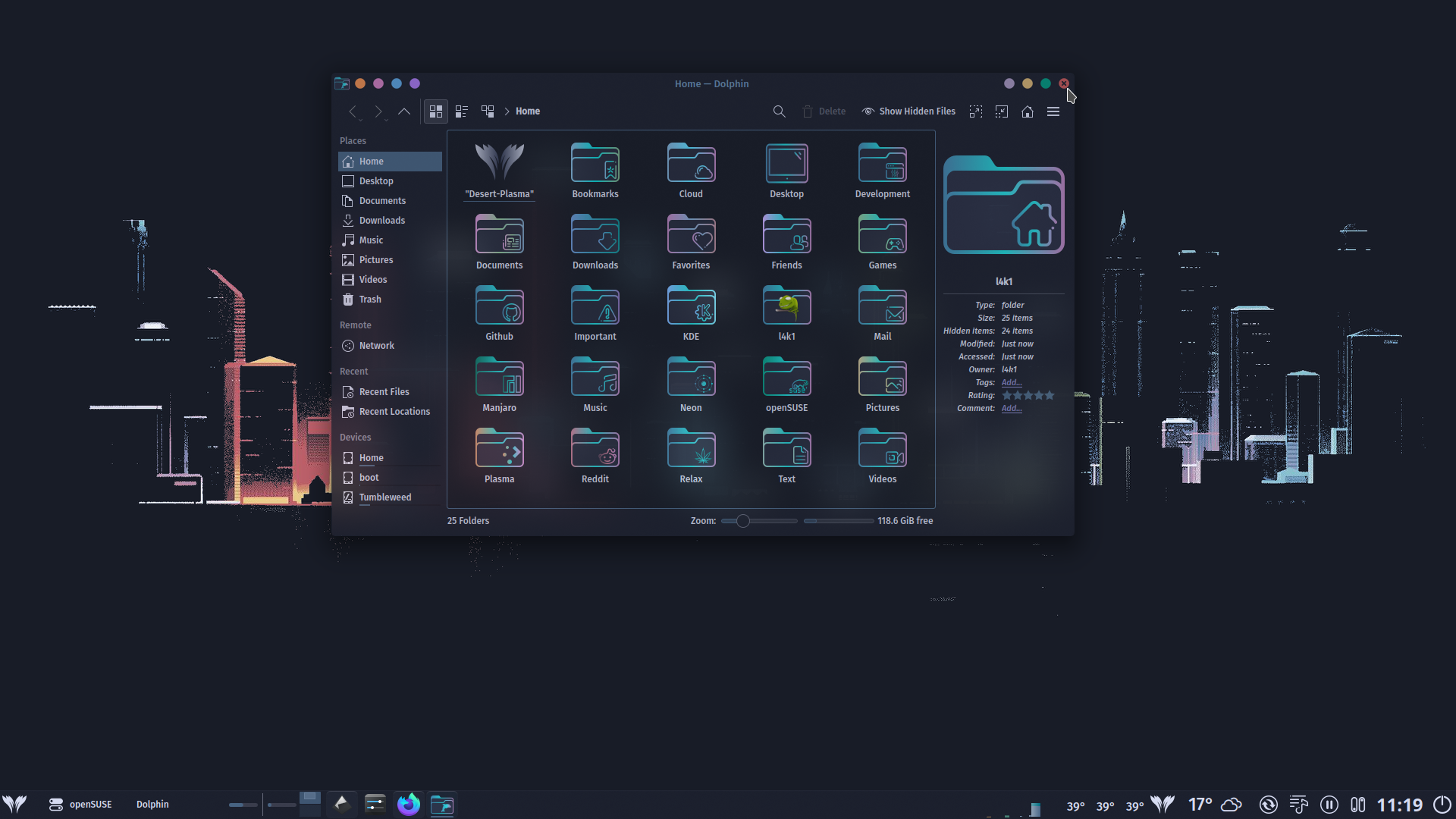Open power menu in system tray
The image size is (1456, 819).
(x=1442, y=805)
